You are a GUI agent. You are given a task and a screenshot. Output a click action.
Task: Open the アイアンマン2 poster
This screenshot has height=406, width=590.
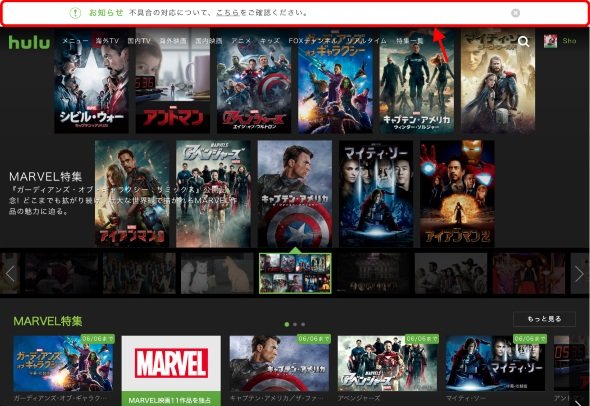coord(457,194)
